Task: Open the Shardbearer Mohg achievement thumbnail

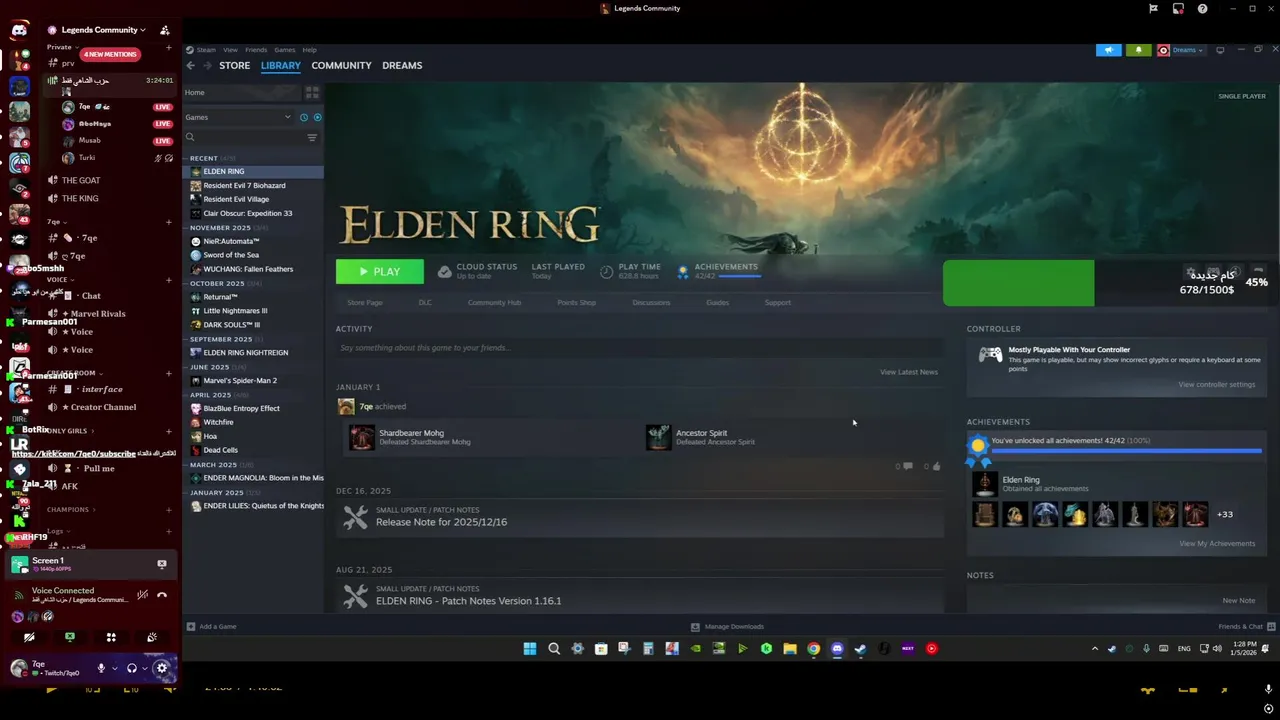Action: tap(362, 437)
